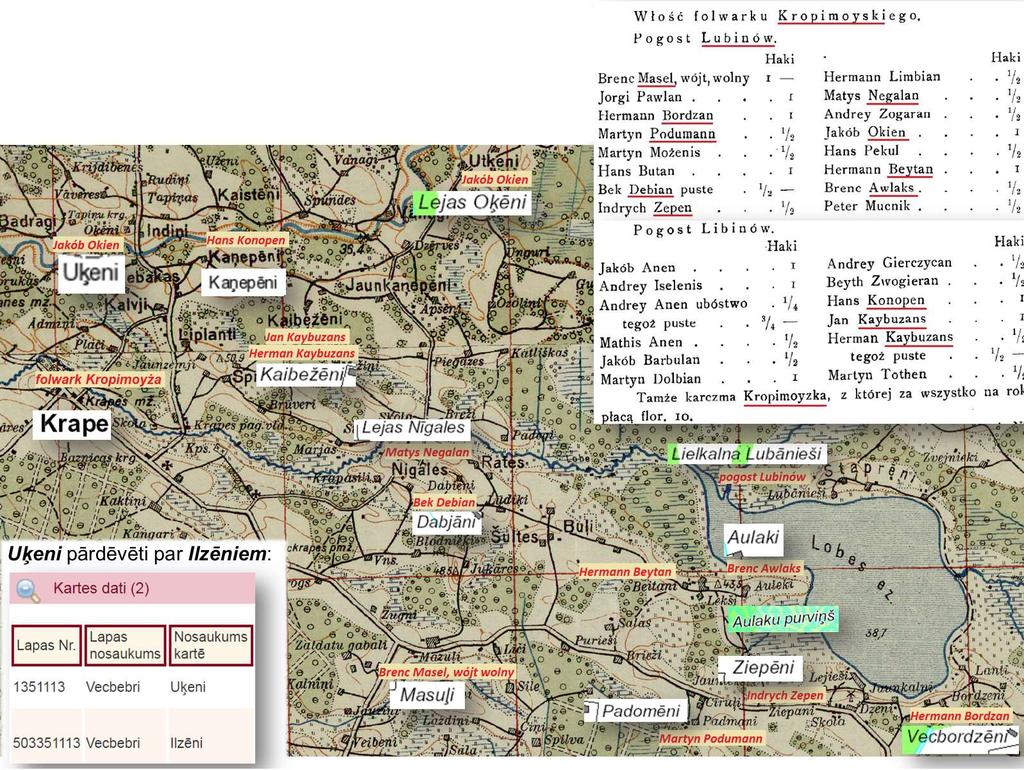The height and width of the screenshot is (770, 1024).
Task: Click document entry Andrey Zogaran
Action: pyautogui.click(x=877, y=114)
